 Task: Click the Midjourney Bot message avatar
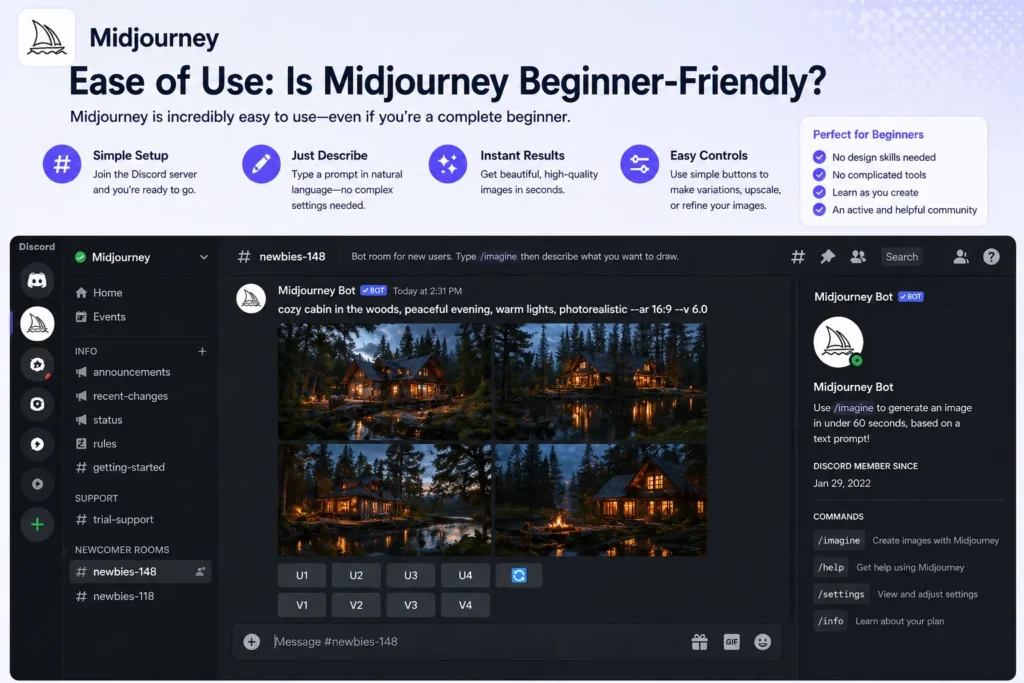[x=251, y=299]
